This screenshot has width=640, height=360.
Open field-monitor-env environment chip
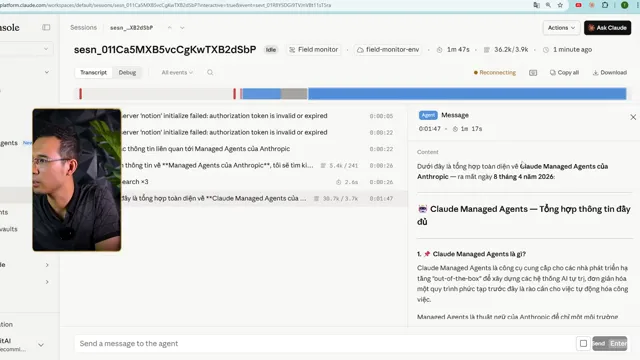[x=388, y=49]
